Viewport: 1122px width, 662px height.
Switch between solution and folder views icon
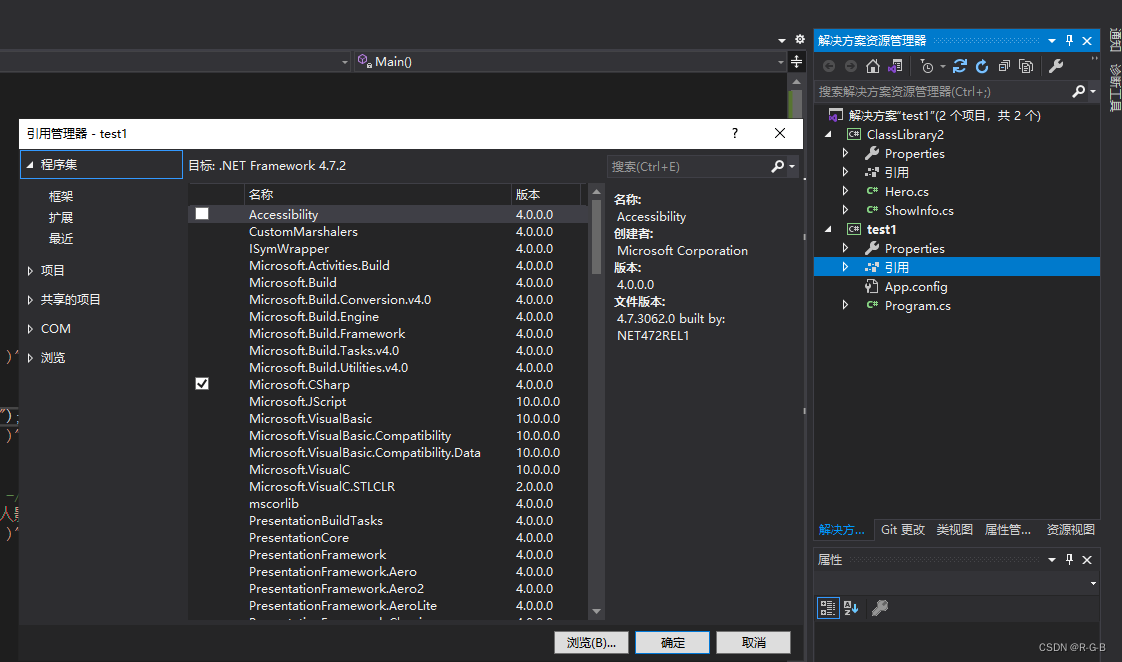895,67
